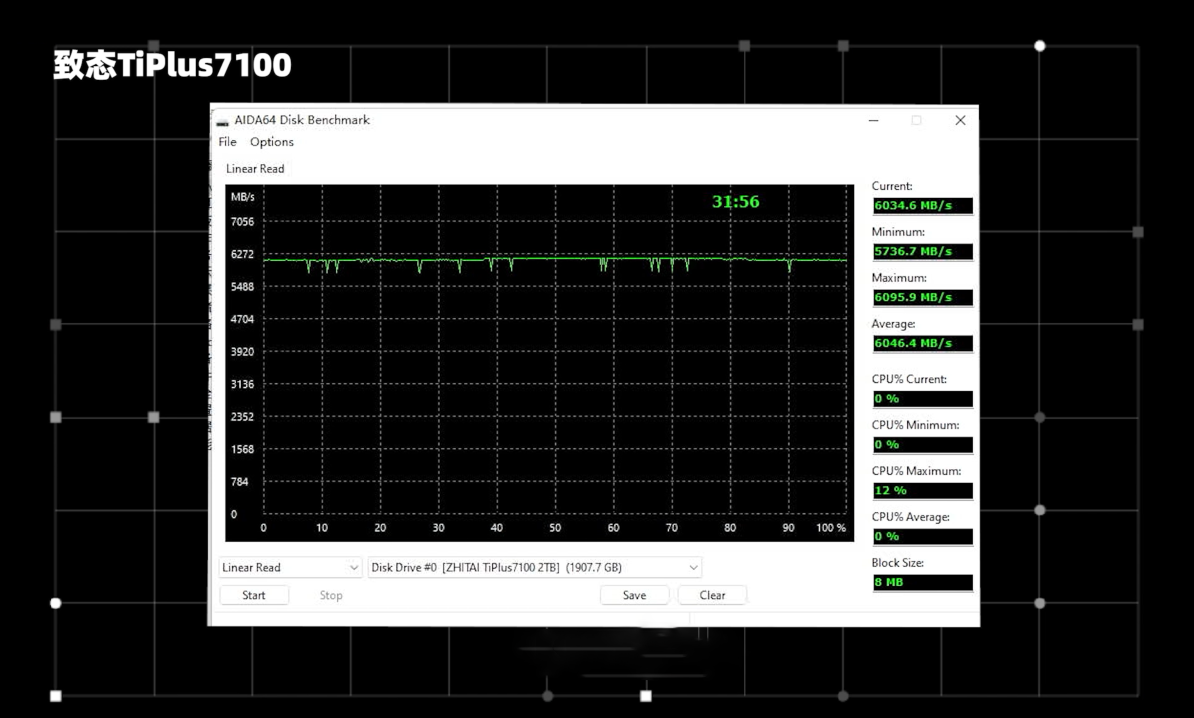Click the Current speed readout of 6034.6 MB/s
Image resolution: width=1194 pixels, height=718 pixels.
point(922,206)
